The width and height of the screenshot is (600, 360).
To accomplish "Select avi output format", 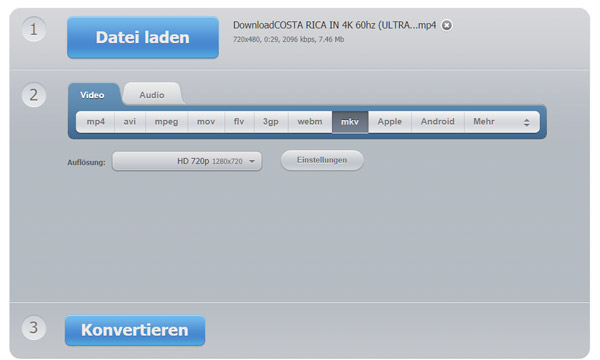I will pyautogui.click(x=130, y=122).
